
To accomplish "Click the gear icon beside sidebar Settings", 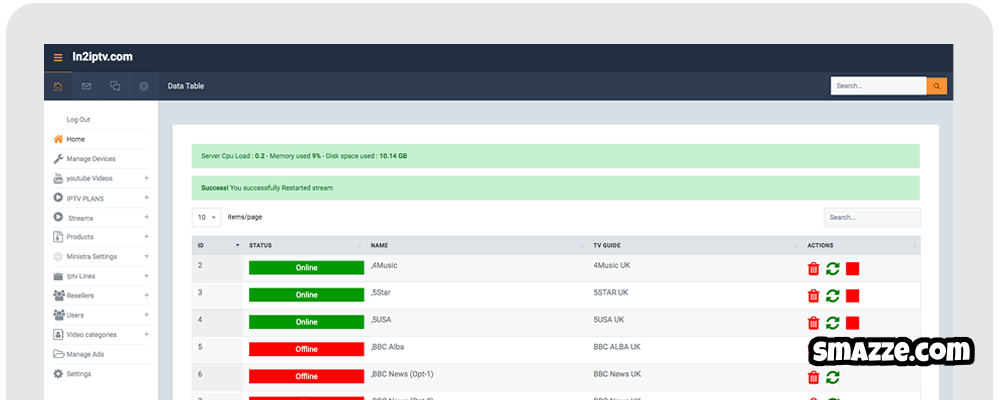I will [58, 374].
